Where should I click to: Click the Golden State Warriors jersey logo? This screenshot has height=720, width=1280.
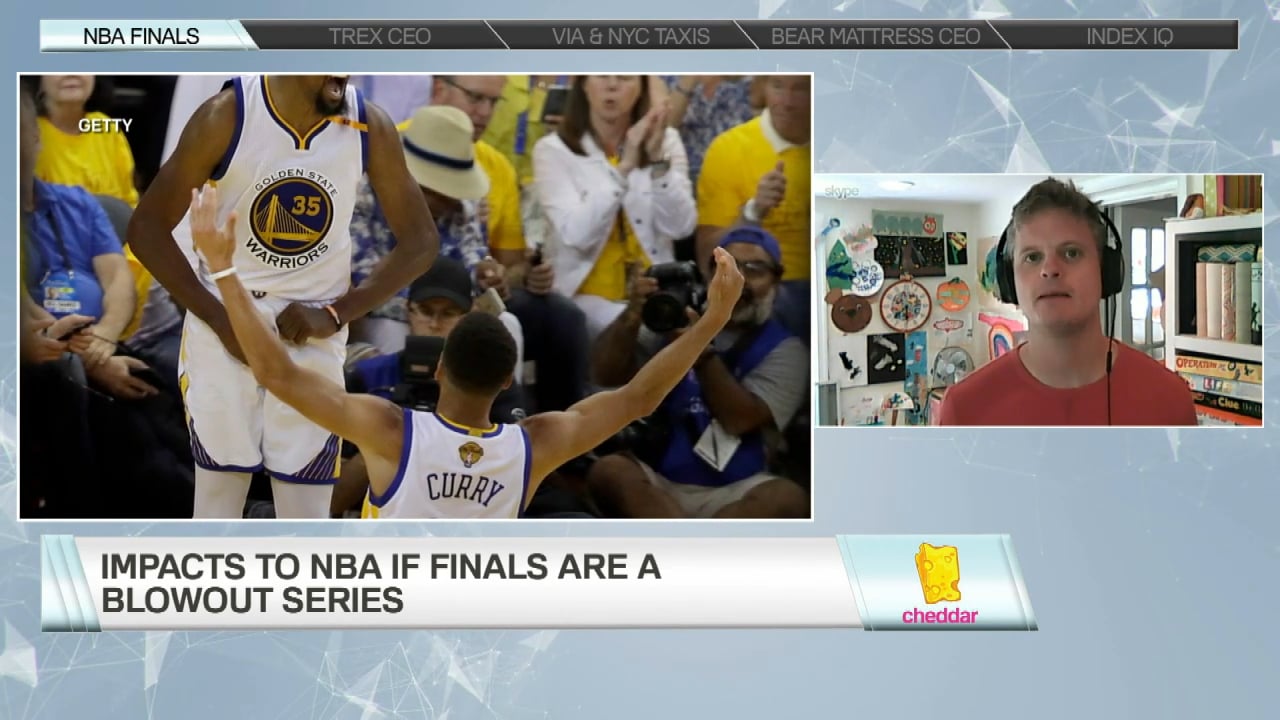[x=291, y=216]
